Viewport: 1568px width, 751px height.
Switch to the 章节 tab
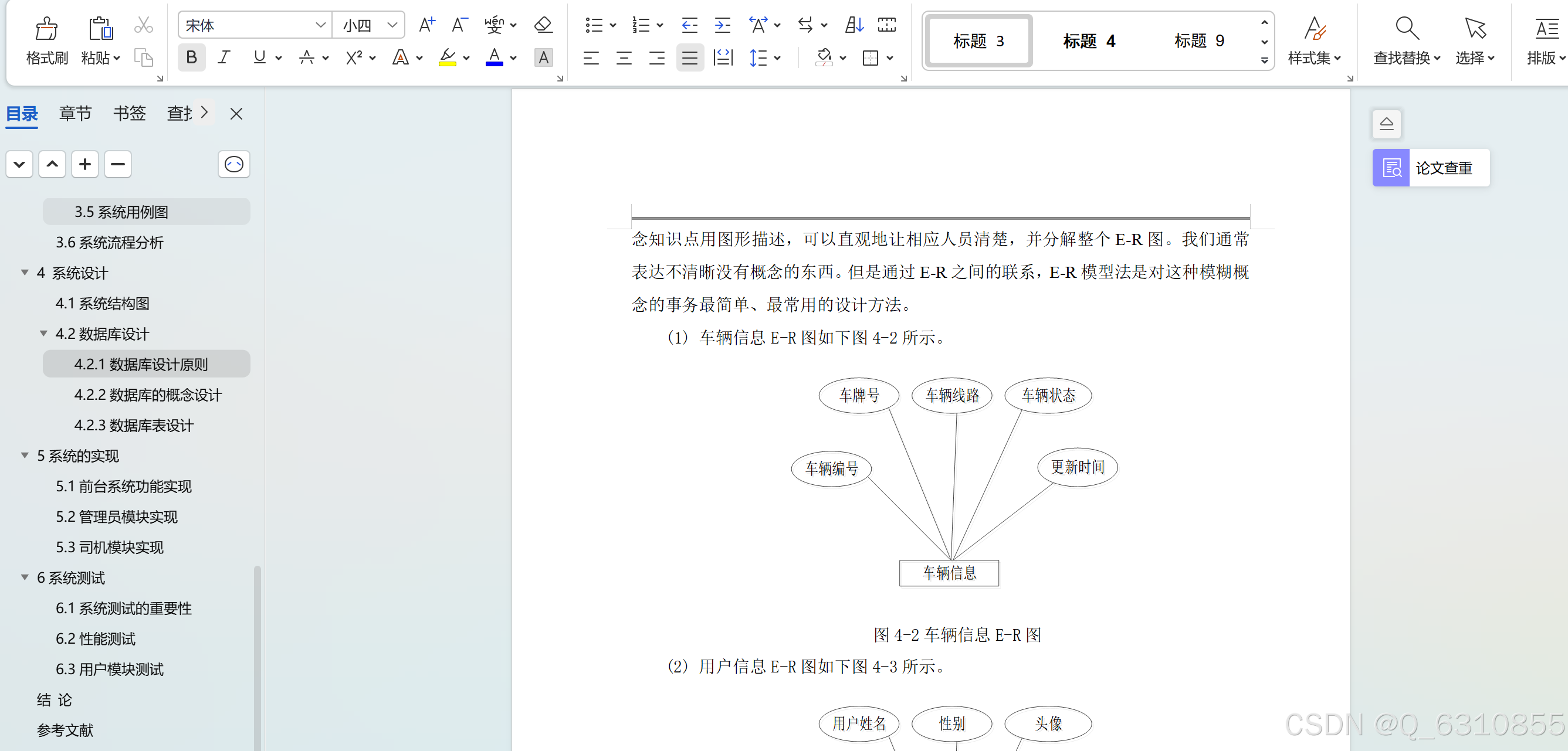(x=76, y=114)
